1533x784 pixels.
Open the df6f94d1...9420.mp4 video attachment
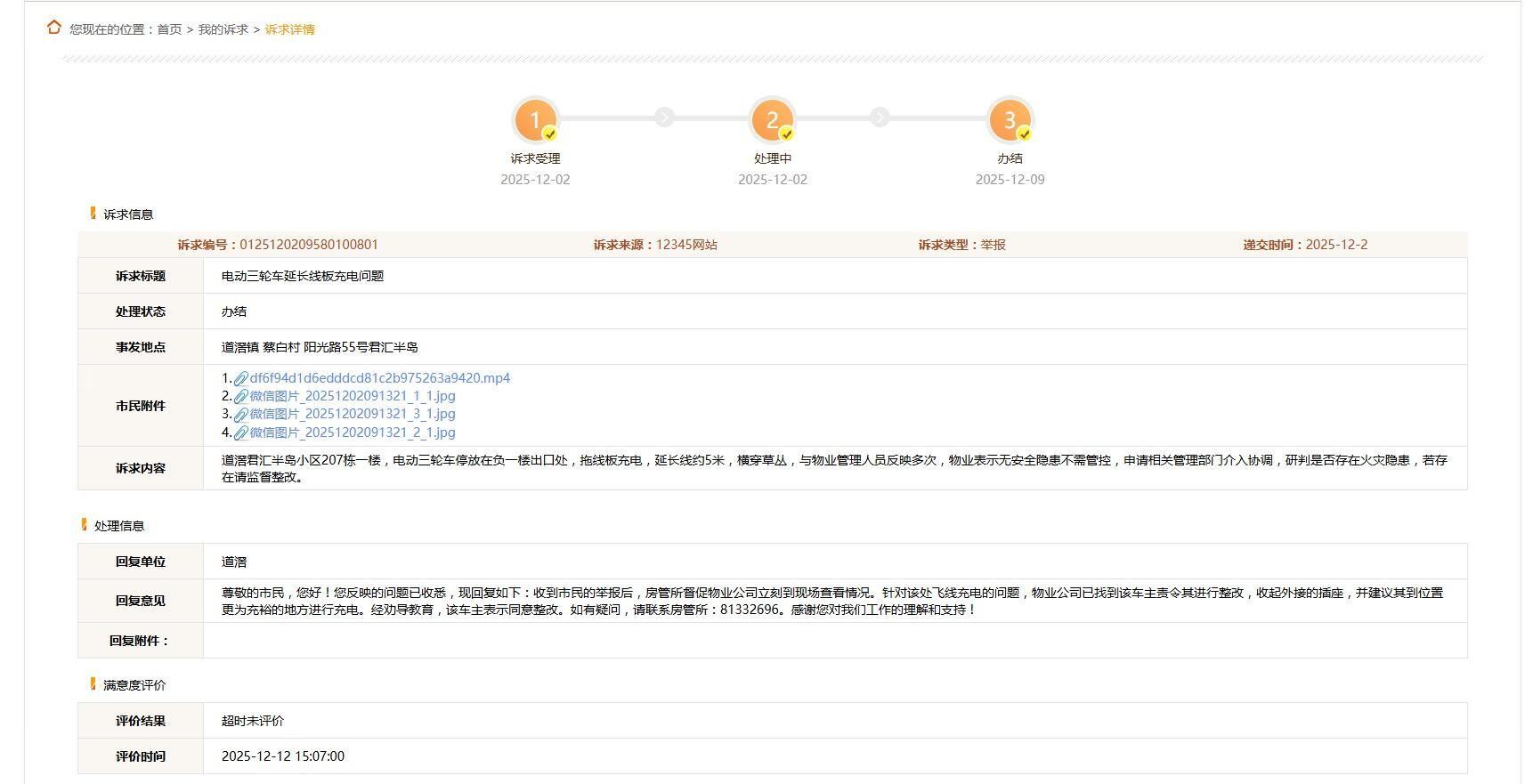pyautogui.click(x=379, y=378)
